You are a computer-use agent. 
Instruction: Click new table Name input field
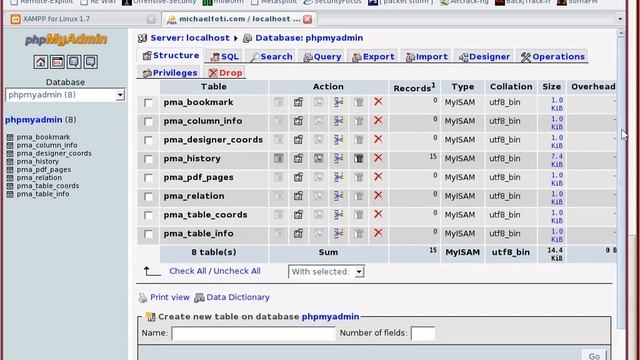[x=253, y=333]
